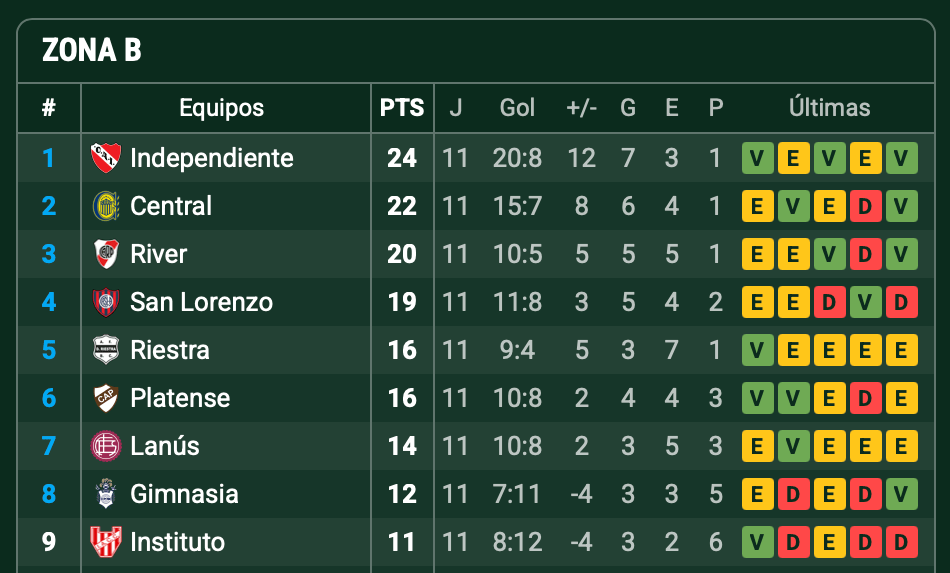
Task: Open the San Lorenzo team link
Action: pos(201,302)
